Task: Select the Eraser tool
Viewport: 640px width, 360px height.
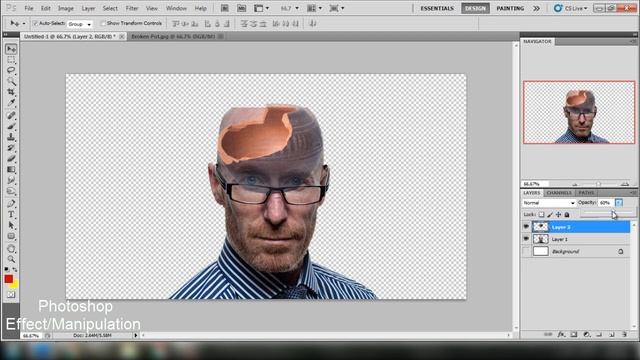Action: [x=11, y=159]
